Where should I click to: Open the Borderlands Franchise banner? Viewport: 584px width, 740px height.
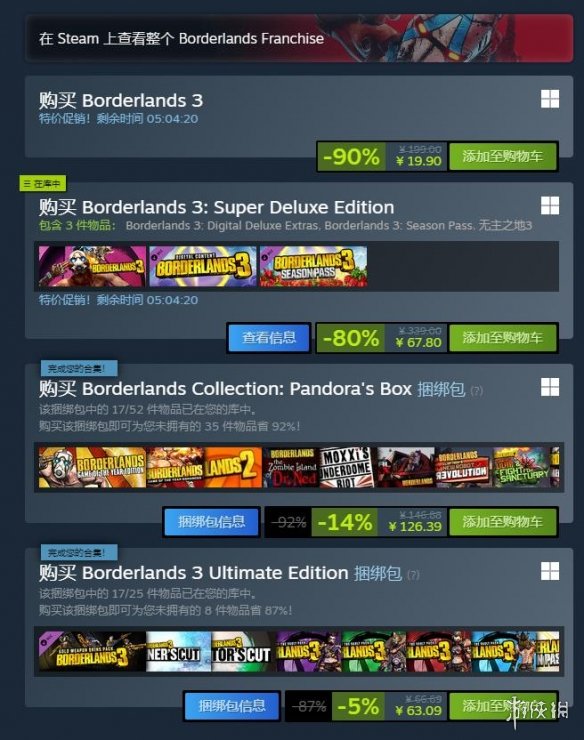click(x=299, y=38)
